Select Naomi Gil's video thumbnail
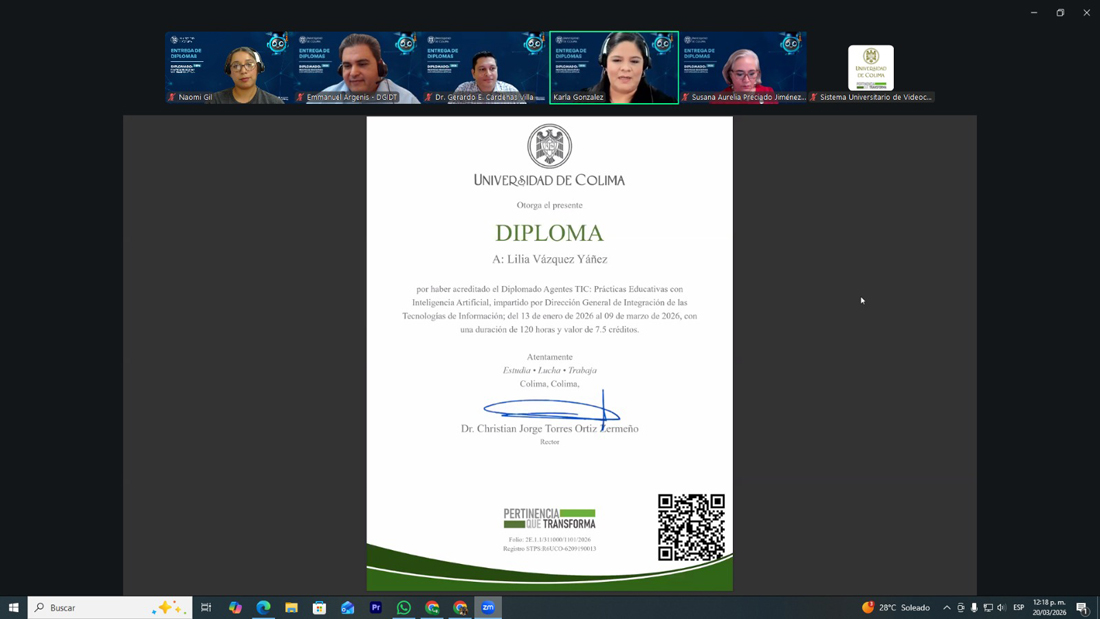 (x=229, y=67)
